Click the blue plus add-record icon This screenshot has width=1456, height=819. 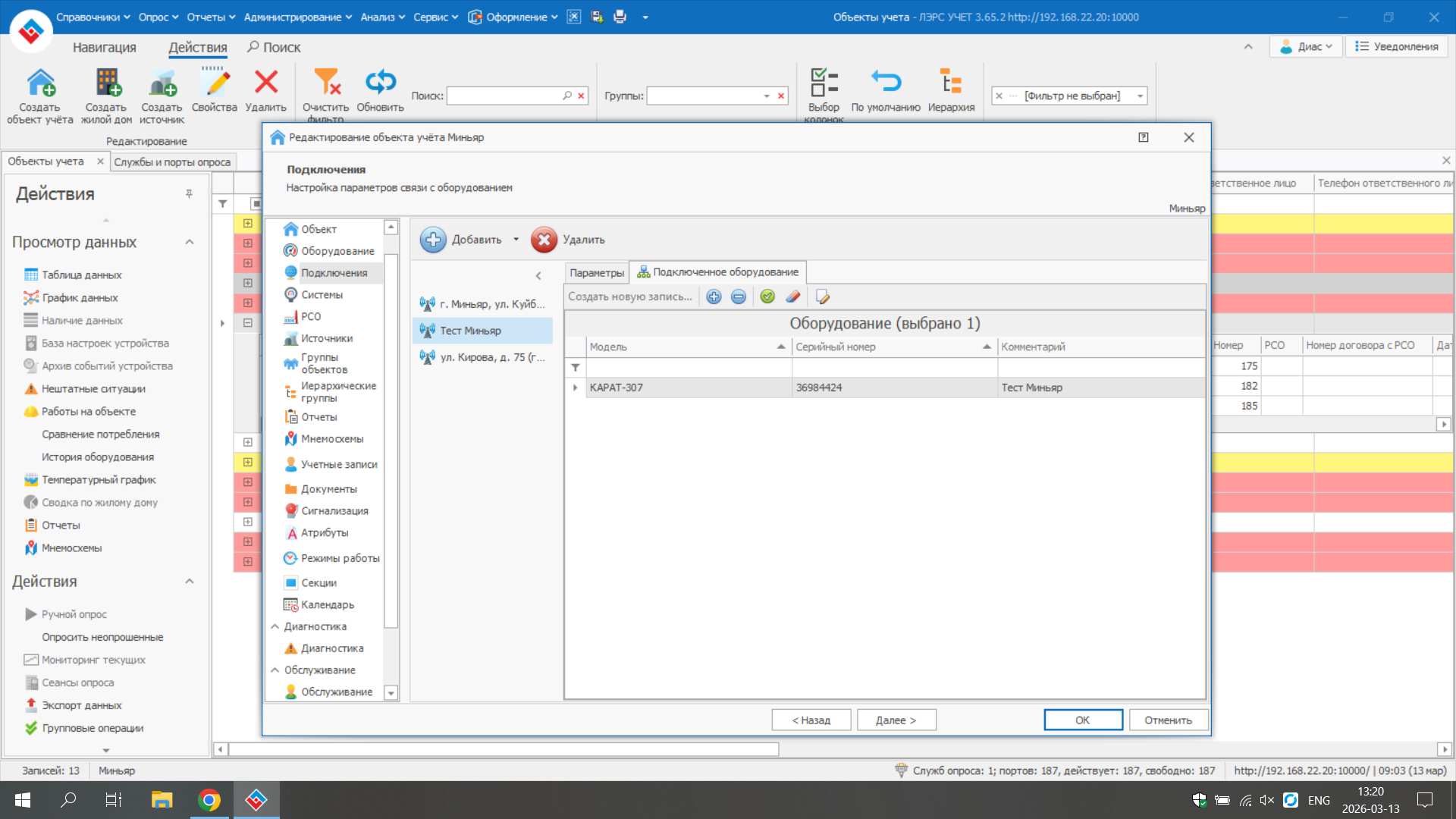click(714, 297)
